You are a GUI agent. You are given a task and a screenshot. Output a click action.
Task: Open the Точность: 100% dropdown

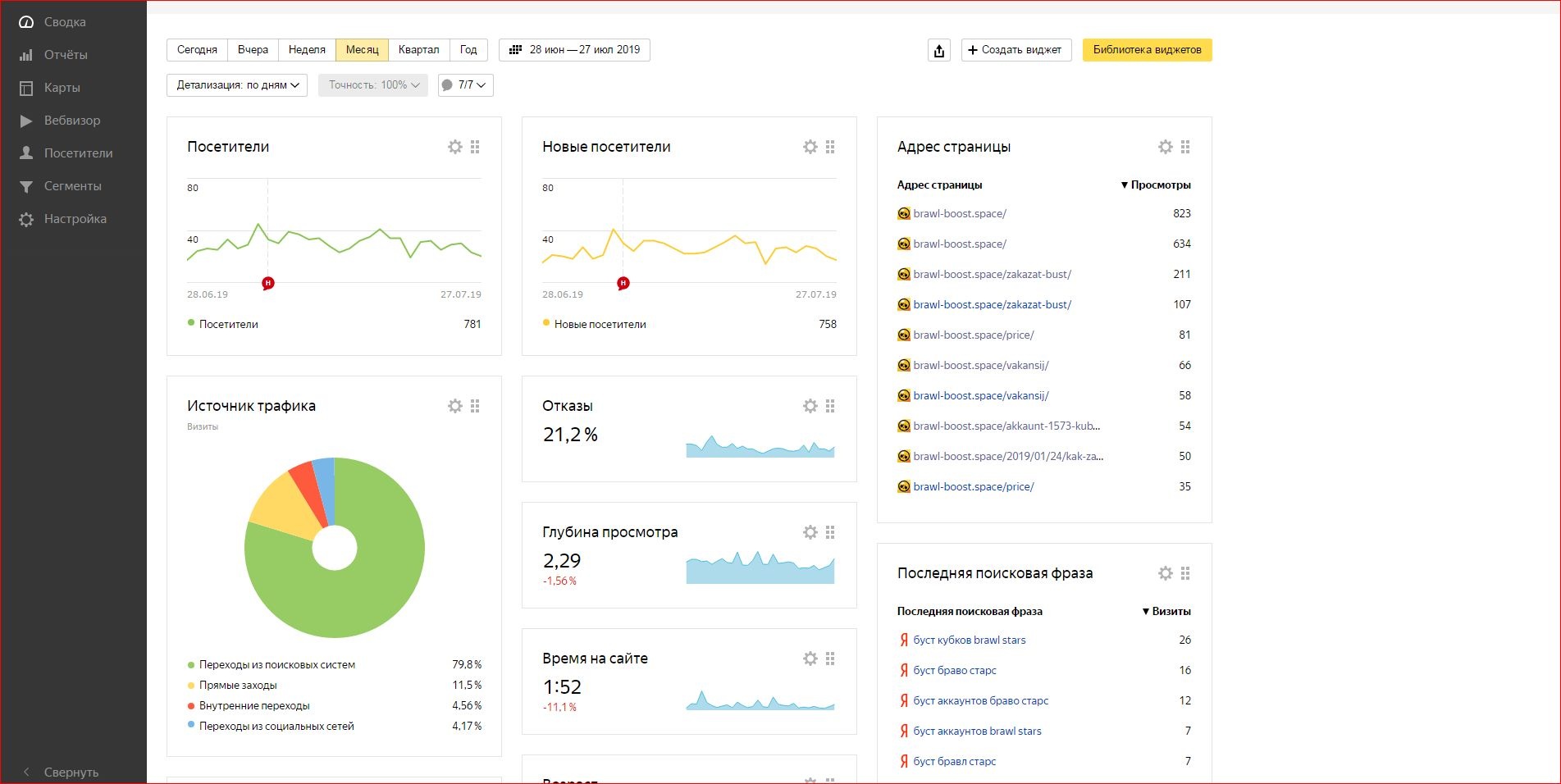click(372, 84)
